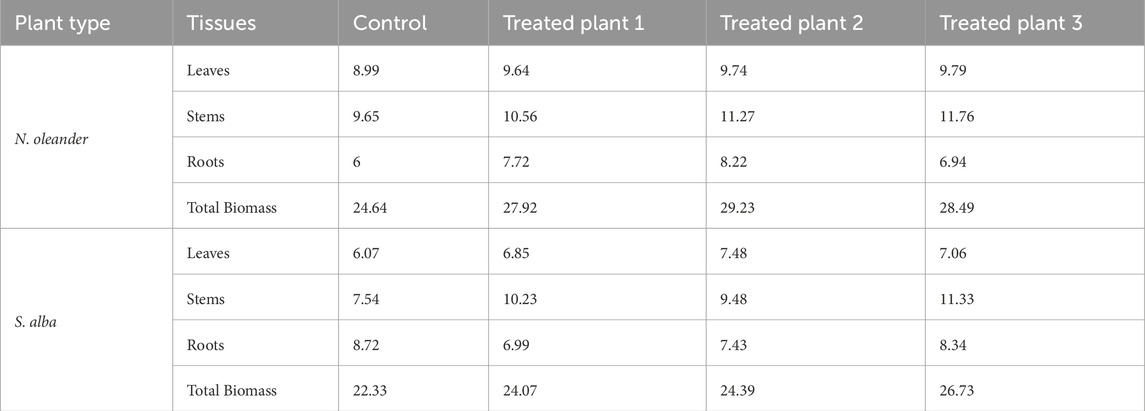1145x411 pixels.
Task: Select the cell with value 24.64
Action: pyautogui.click(x=372, y=208)
